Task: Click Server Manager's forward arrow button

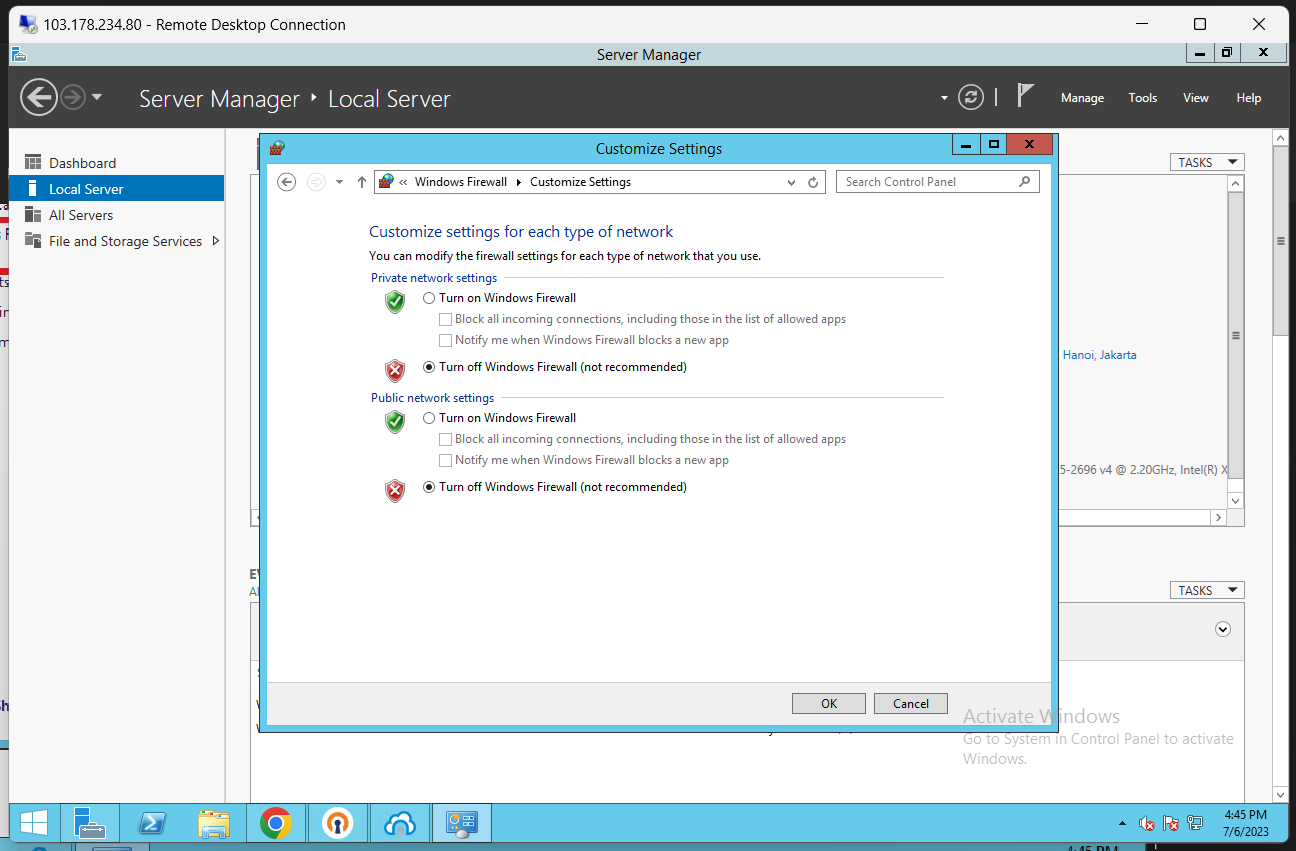Action: tap(73, 97)
